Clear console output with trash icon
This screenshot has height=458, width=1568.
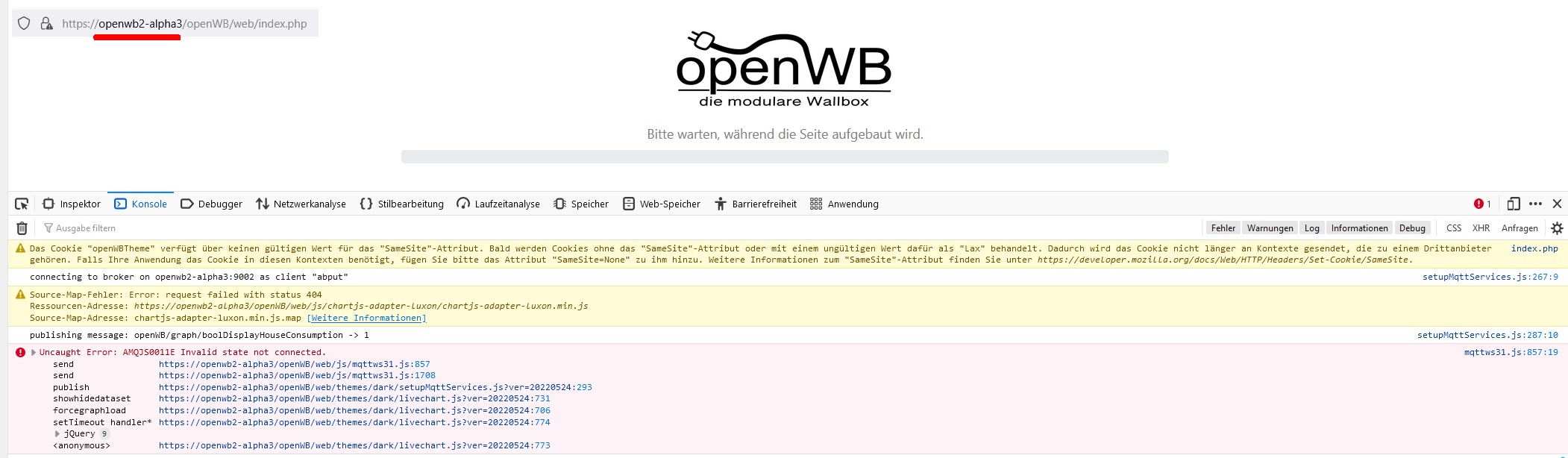(x=22, y=228)
